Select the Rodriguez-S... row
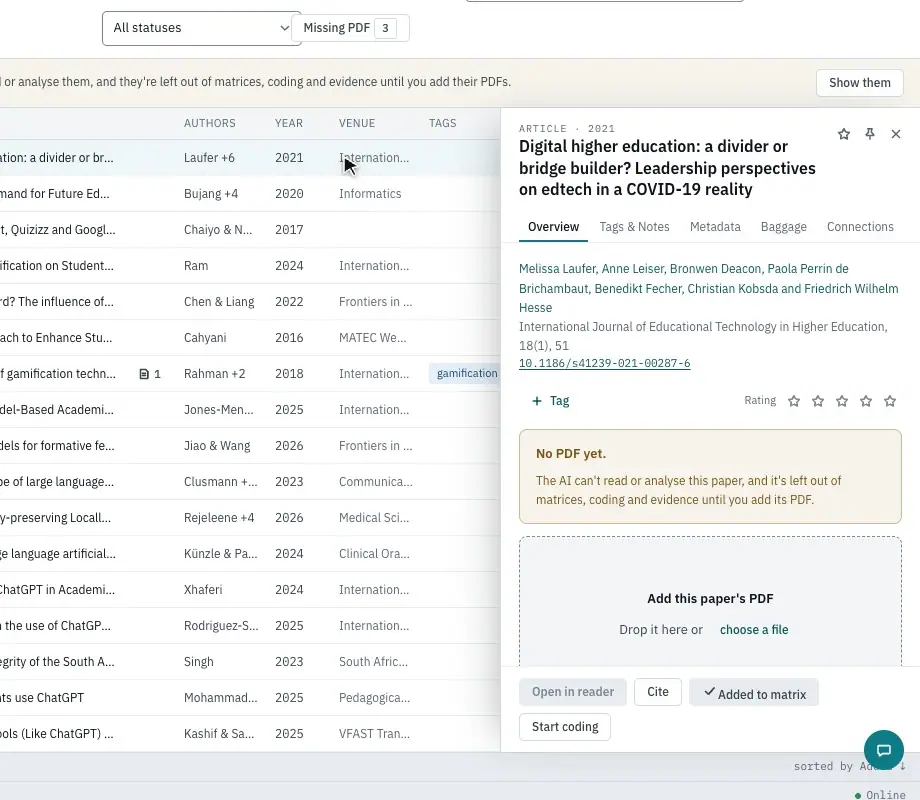Image resolution: width=920 pixels, height=800 pixels. pyautogui.click(x=250, y=626)
